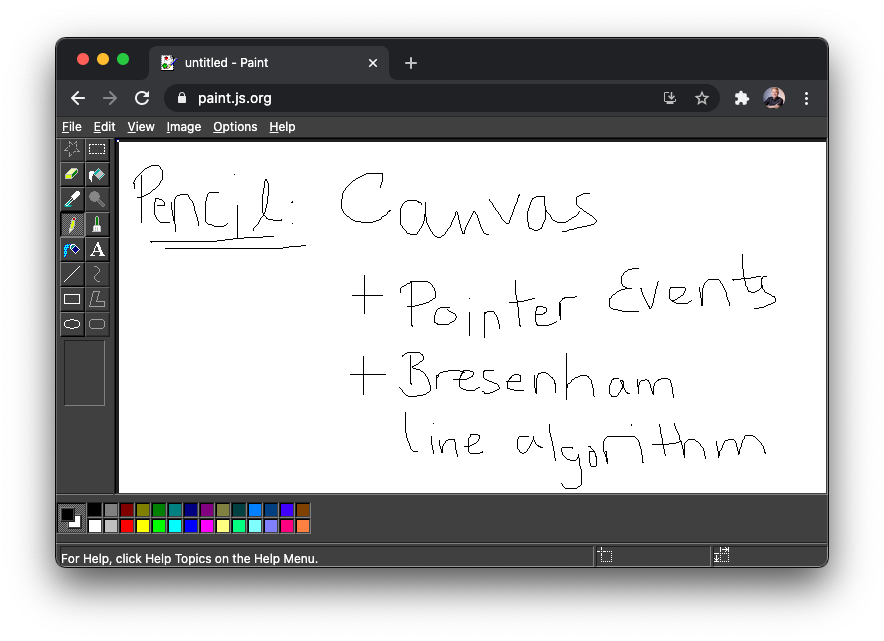Select the Line tool
The width and height of the screenshot is (884, 641).
click(72, 274)
